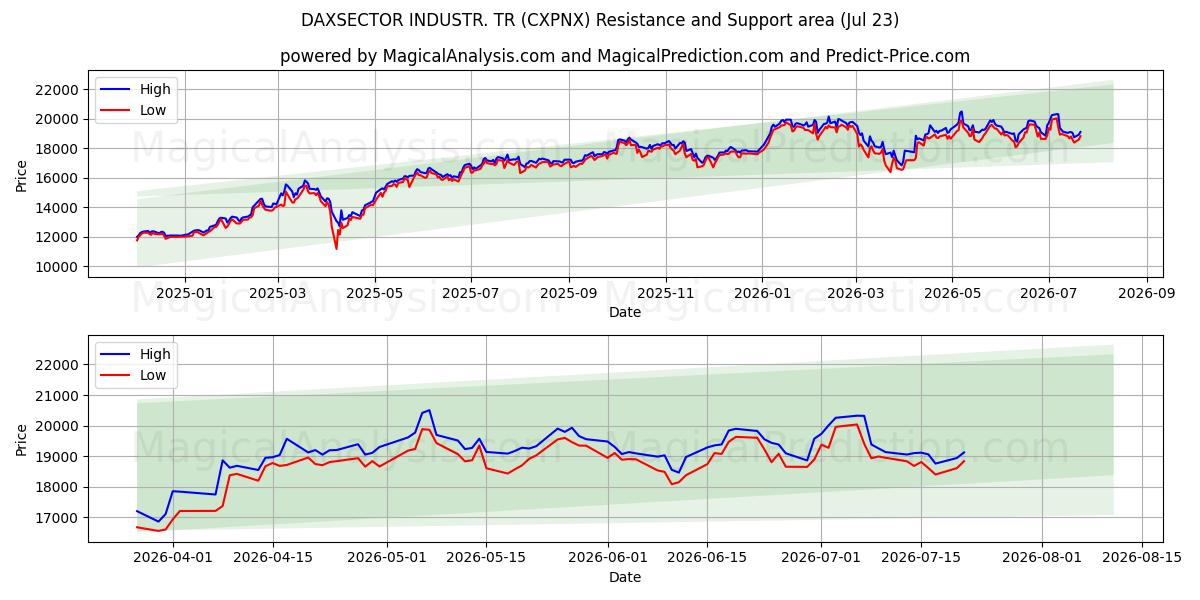Click the '2025-05' tick label
The height and width of the screenshot is (600, 1200).
pyautogui.click(x=375, y=294)
